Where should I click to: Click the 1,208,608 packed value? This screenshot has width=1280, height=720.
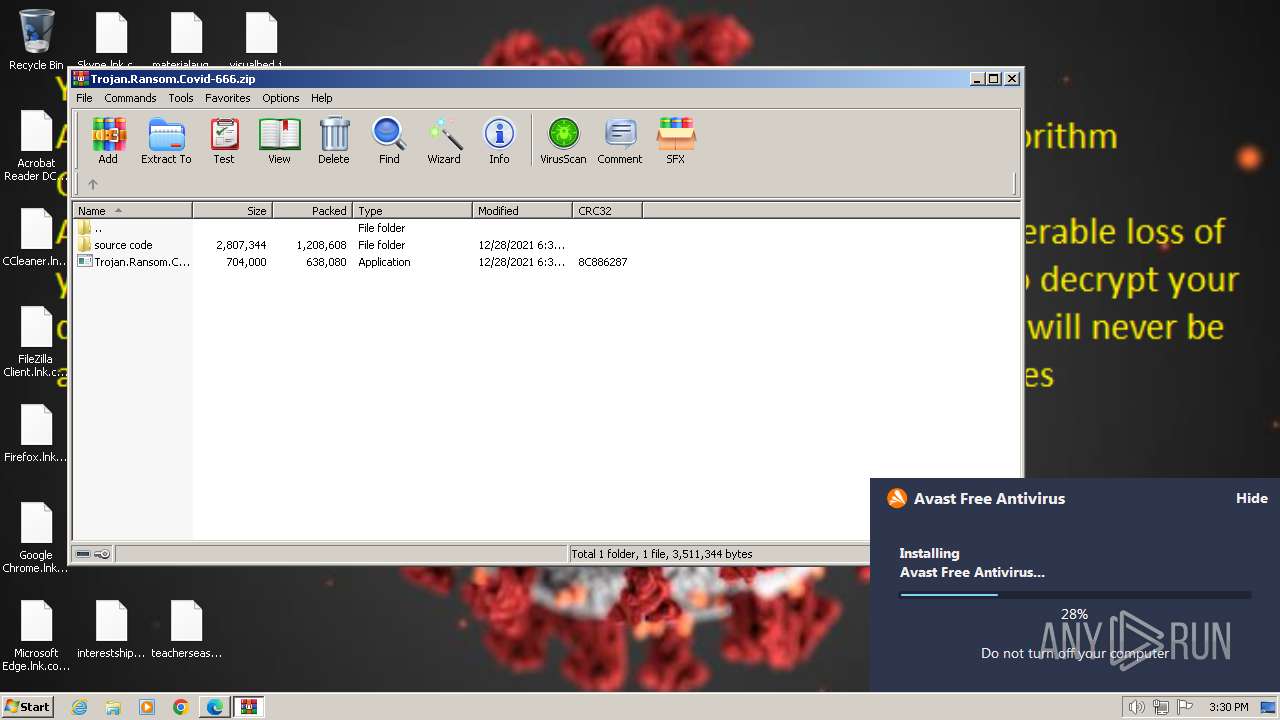click(321, 245)
